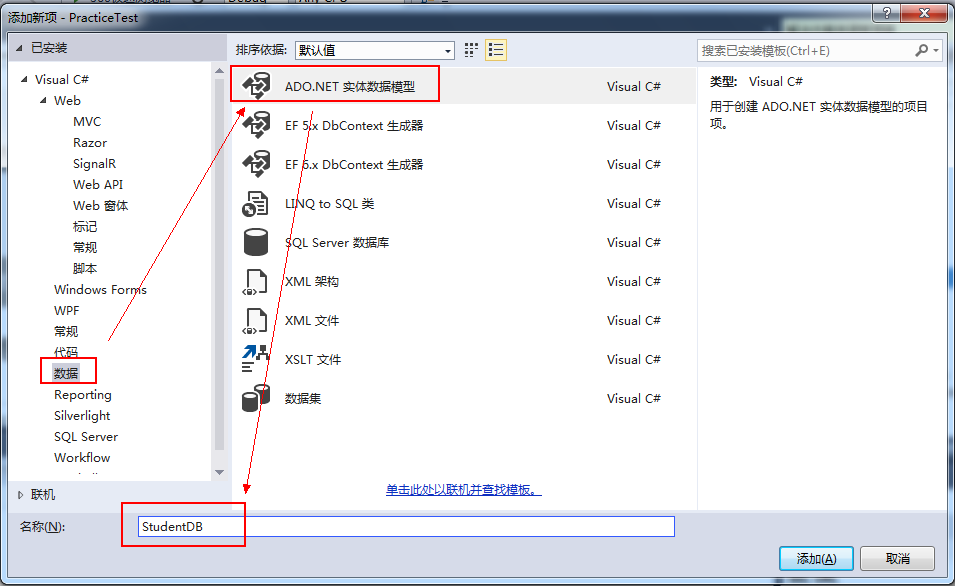Select 标记 under Web
Screen dimensions: 955x586
pos(85,227)
